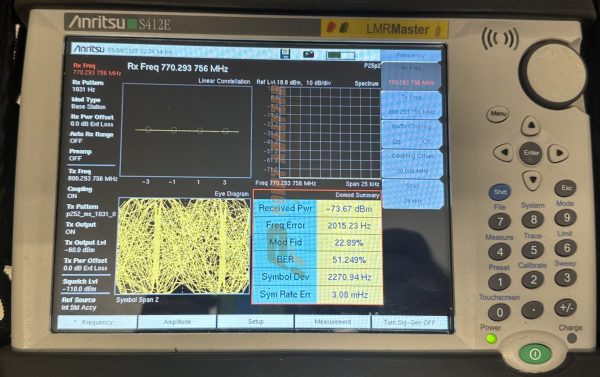The width and height of the screenshot is (600, 377).
Task: Tap the Tx Pattern setting
Action: [x=91, y=211]
